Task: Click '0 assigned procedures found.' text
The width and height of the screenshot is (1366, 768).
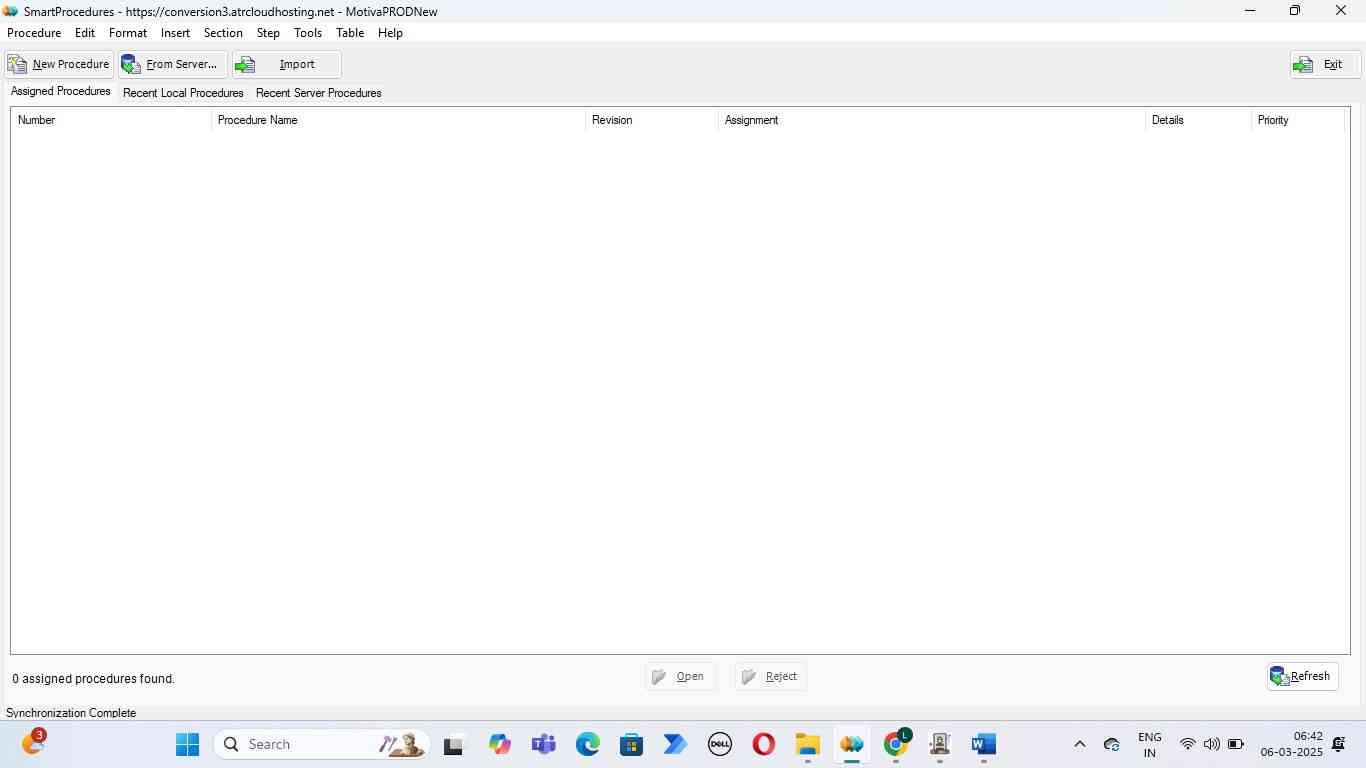Action: coord(94,679)
